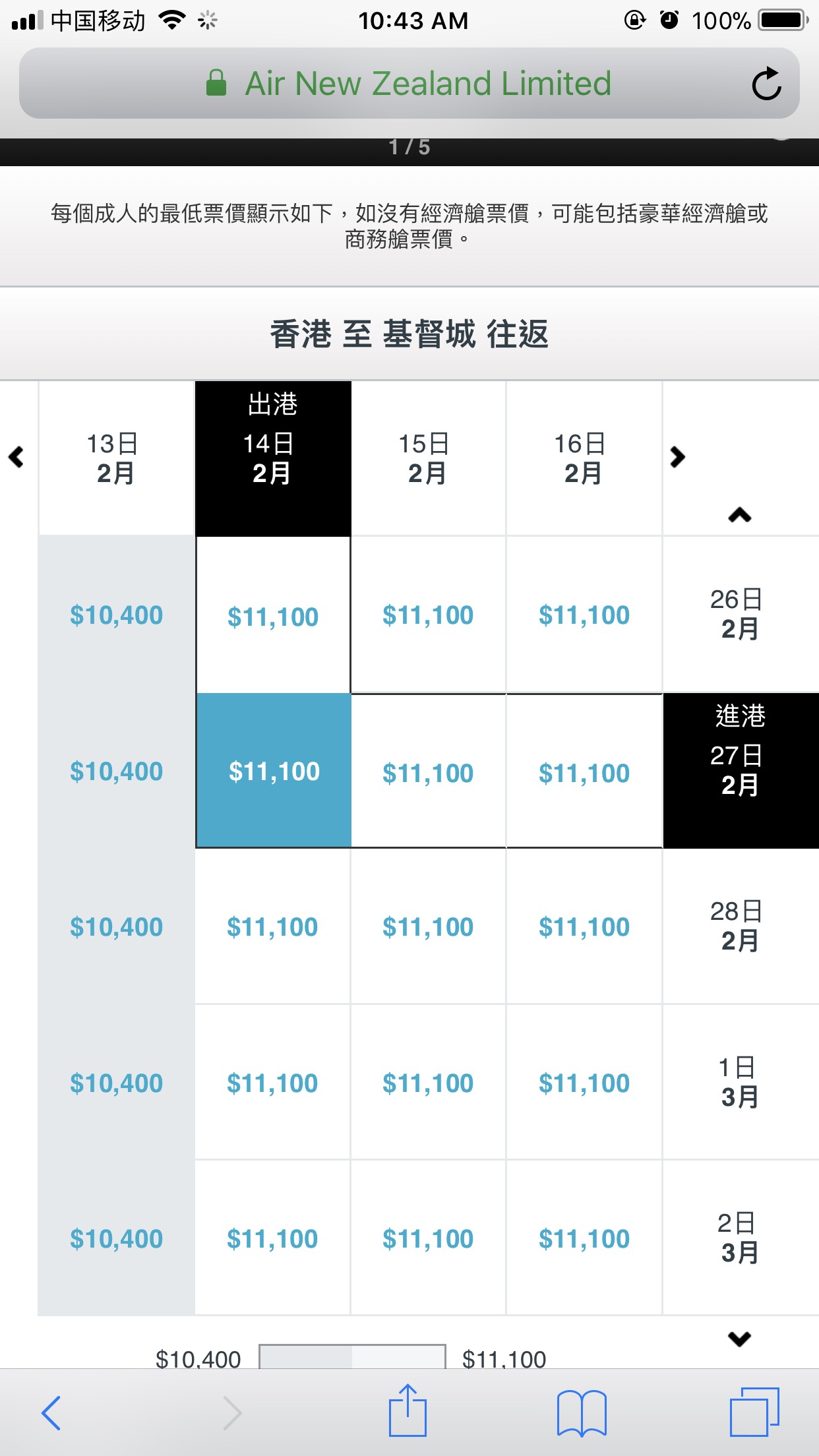Image resolution: width=819 pixels, height=1456 pixels.
Task: Pick $11,100 fare for 16 Feb to 1 Mar
Action: point(584,1083)
